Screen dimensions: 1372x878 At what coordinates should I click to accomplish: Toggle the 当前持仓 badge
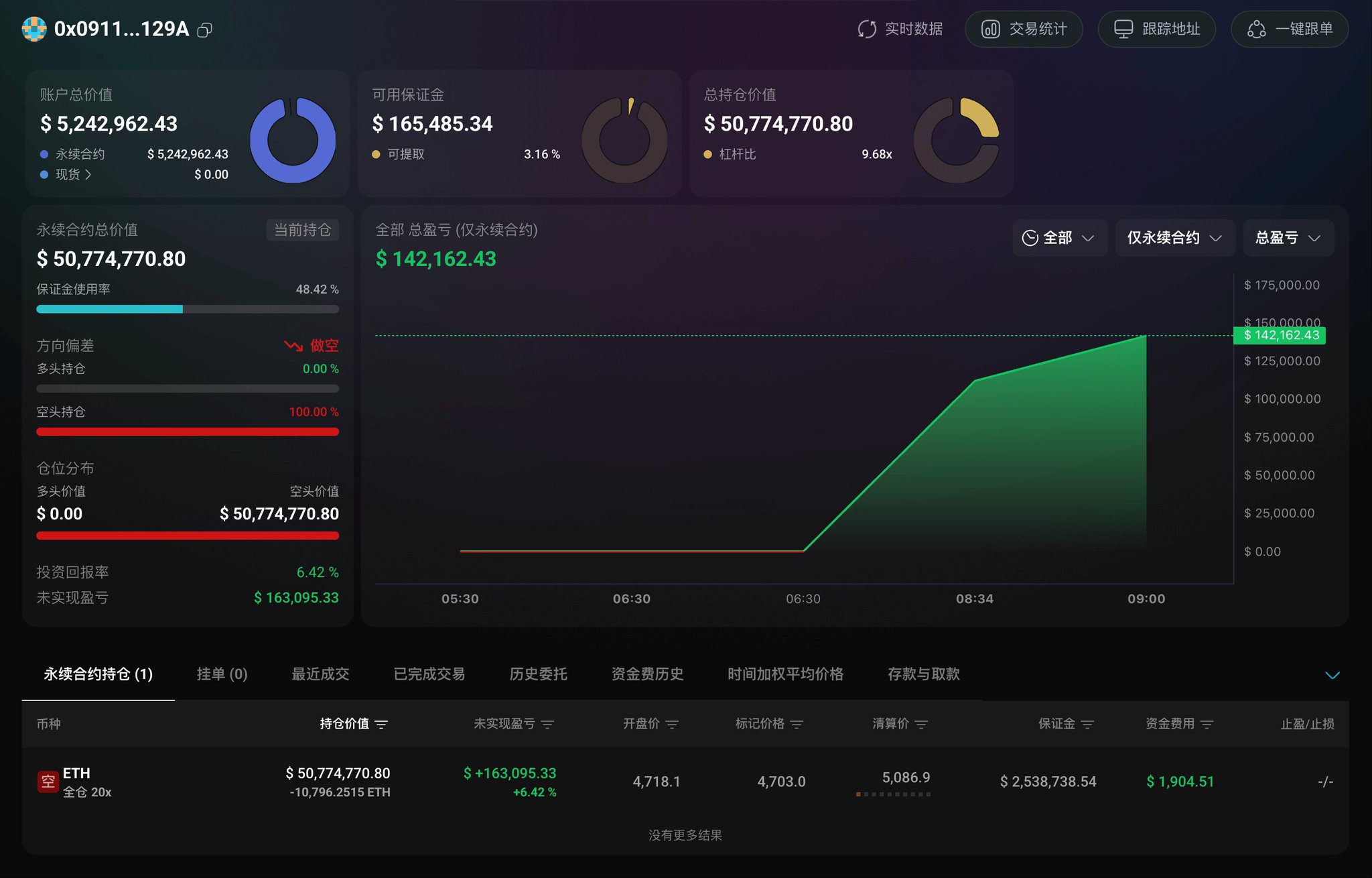pos(303,230)
